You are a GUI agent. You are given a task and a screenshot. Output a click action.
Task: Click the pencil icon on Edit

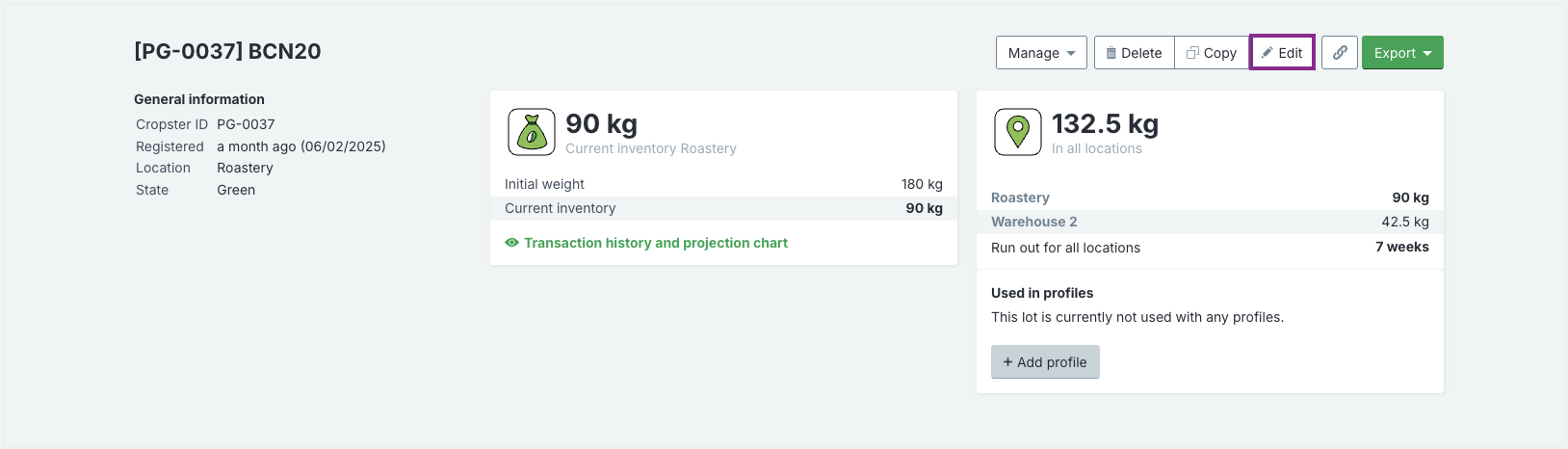click(1267, 53)
